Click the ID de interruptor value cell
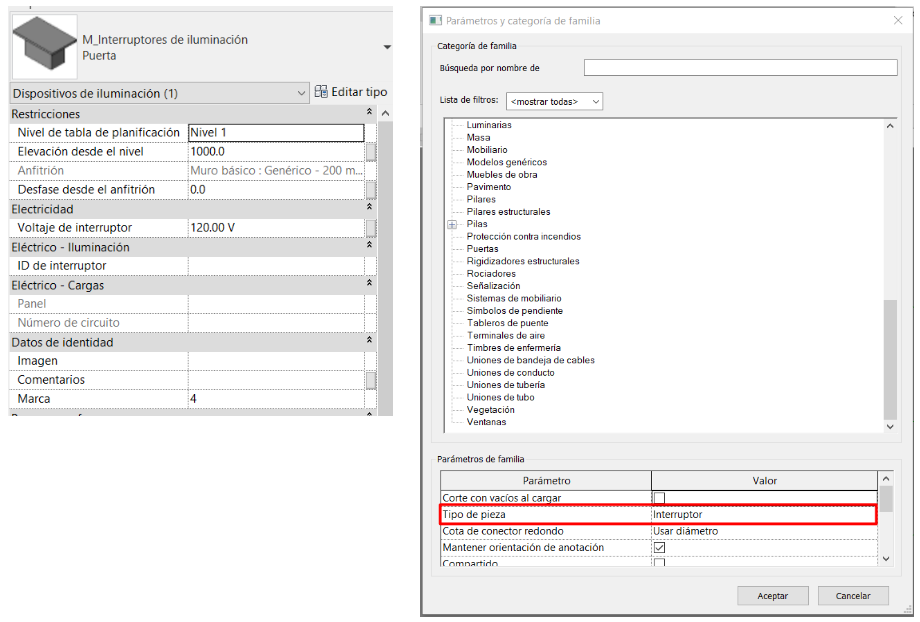 tap(276, 266)
